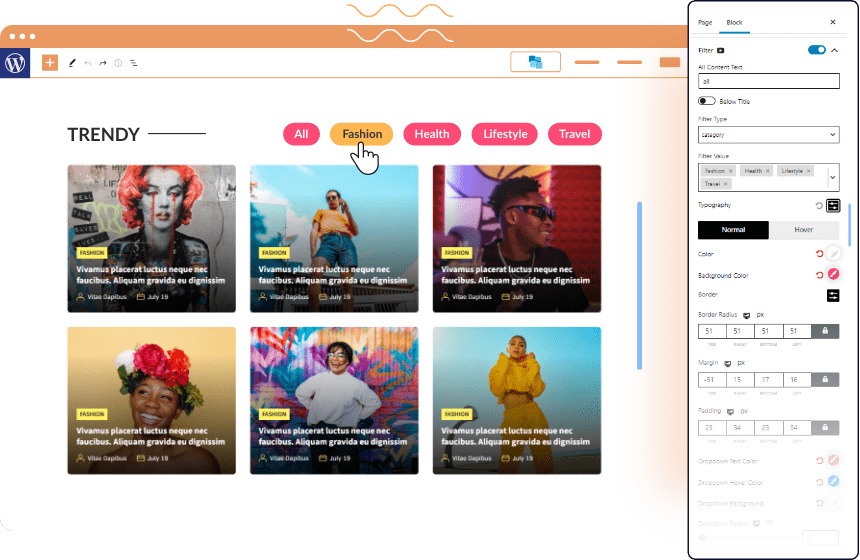Remove the Lifestyle filter value tag
This screenshot has width=860, height=560.
(808, 171)
